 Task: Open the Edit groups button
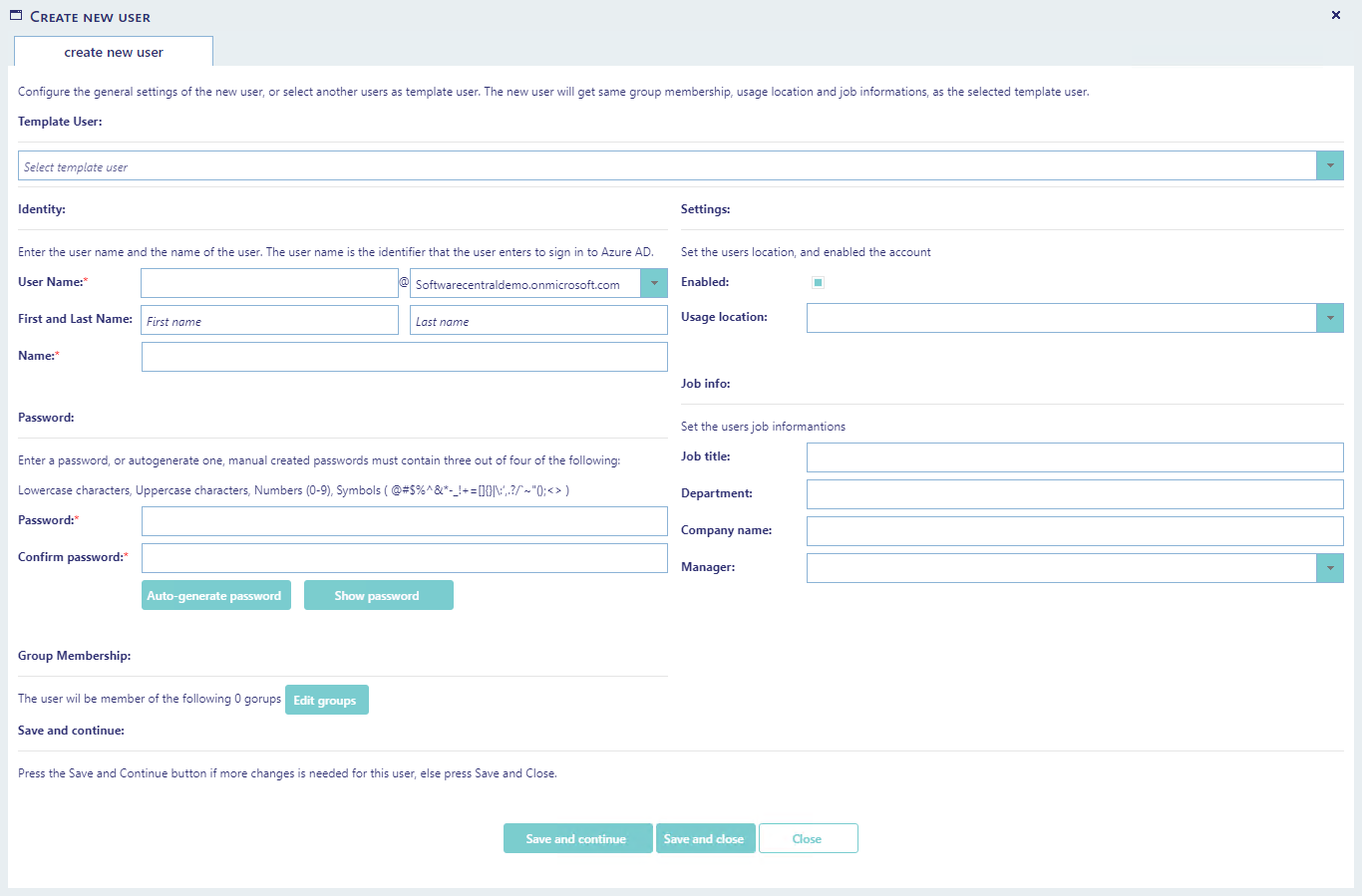click(327, 700)
